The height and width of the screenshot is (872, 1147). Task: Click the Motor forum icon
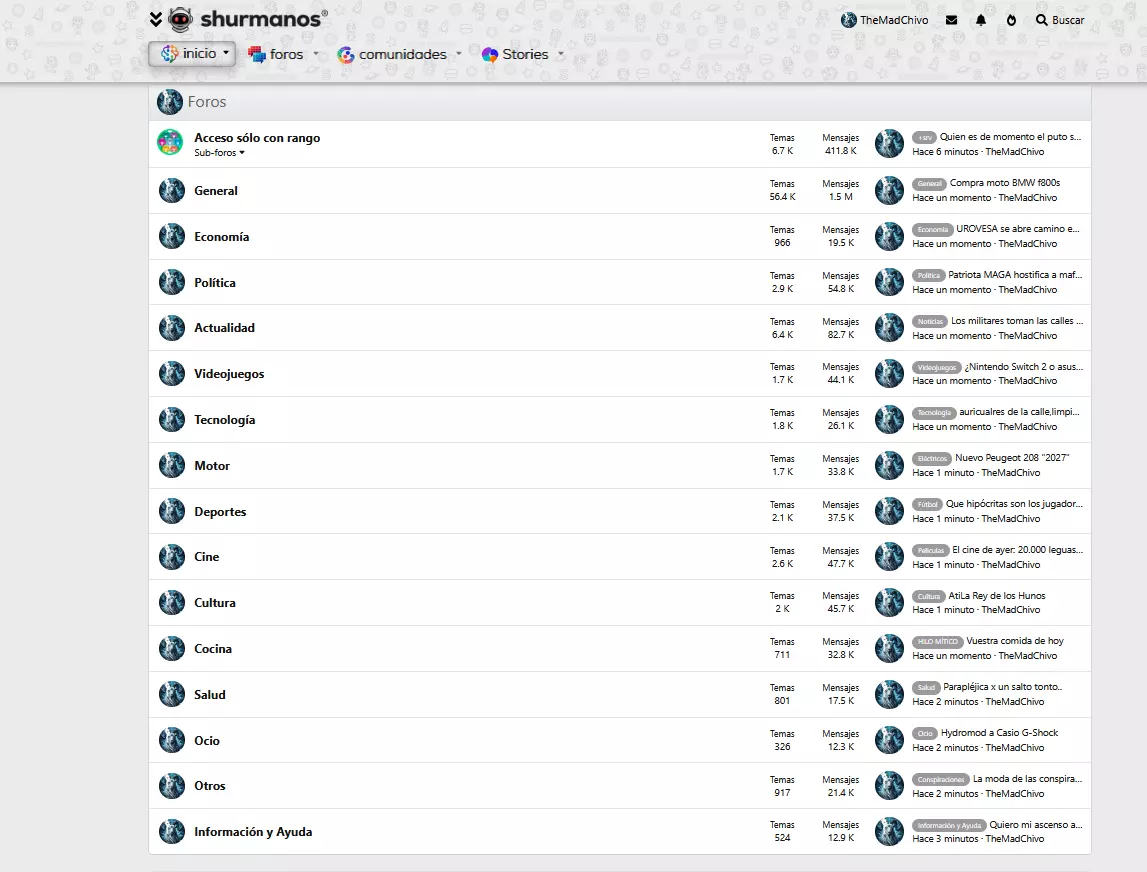[x=172, y=465]
